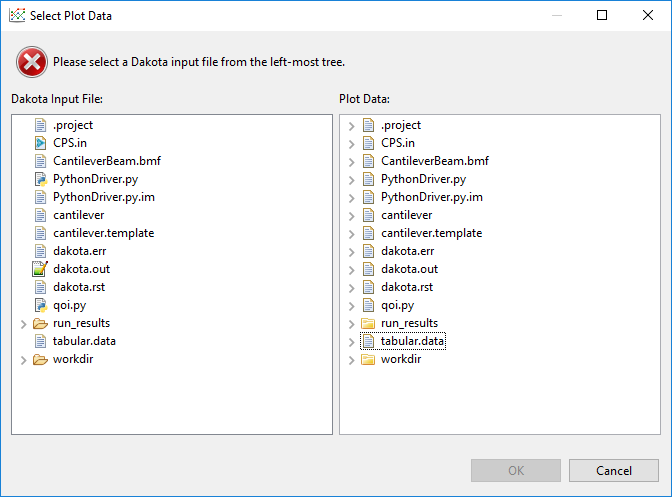Click the Cancel button

point(614,470)
